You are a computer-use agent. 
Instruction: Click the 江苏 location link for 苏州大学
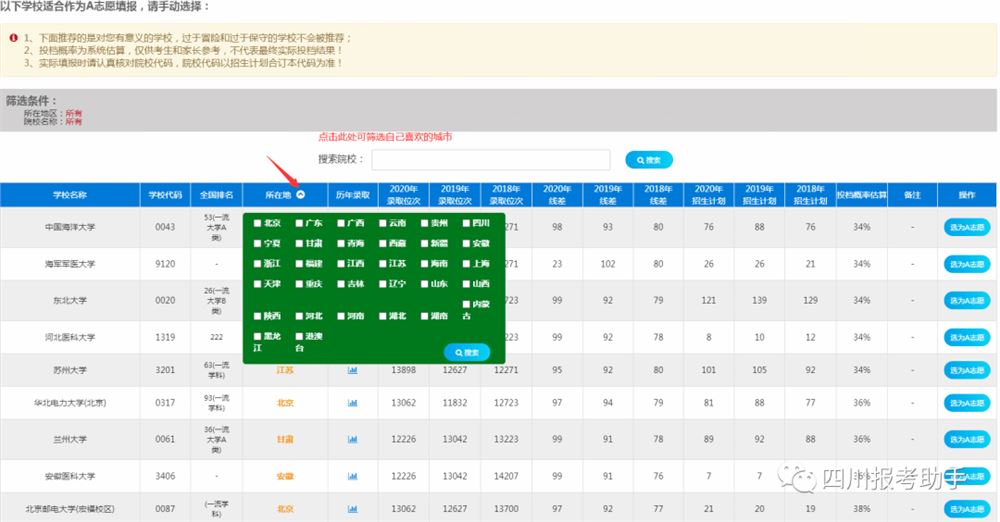coord(285,370)
